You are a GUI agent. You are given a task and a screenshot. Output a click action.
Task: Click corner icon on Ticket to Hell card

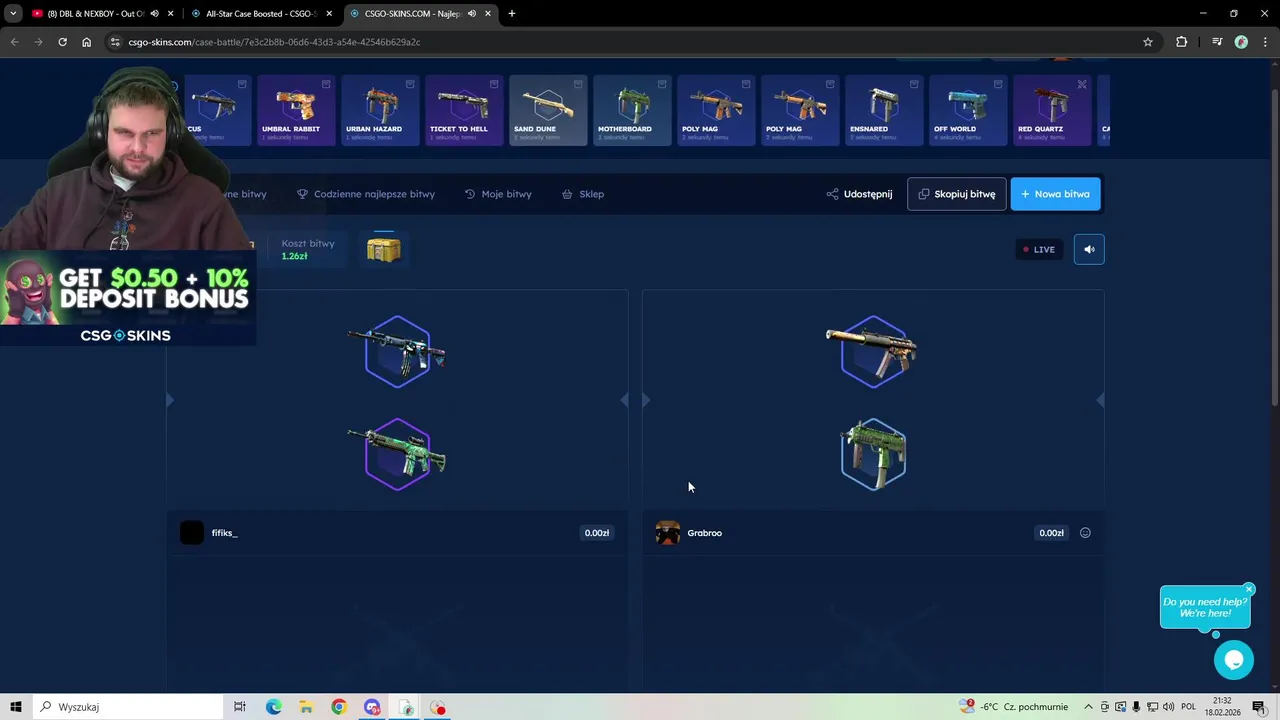[x=494, y=84]
